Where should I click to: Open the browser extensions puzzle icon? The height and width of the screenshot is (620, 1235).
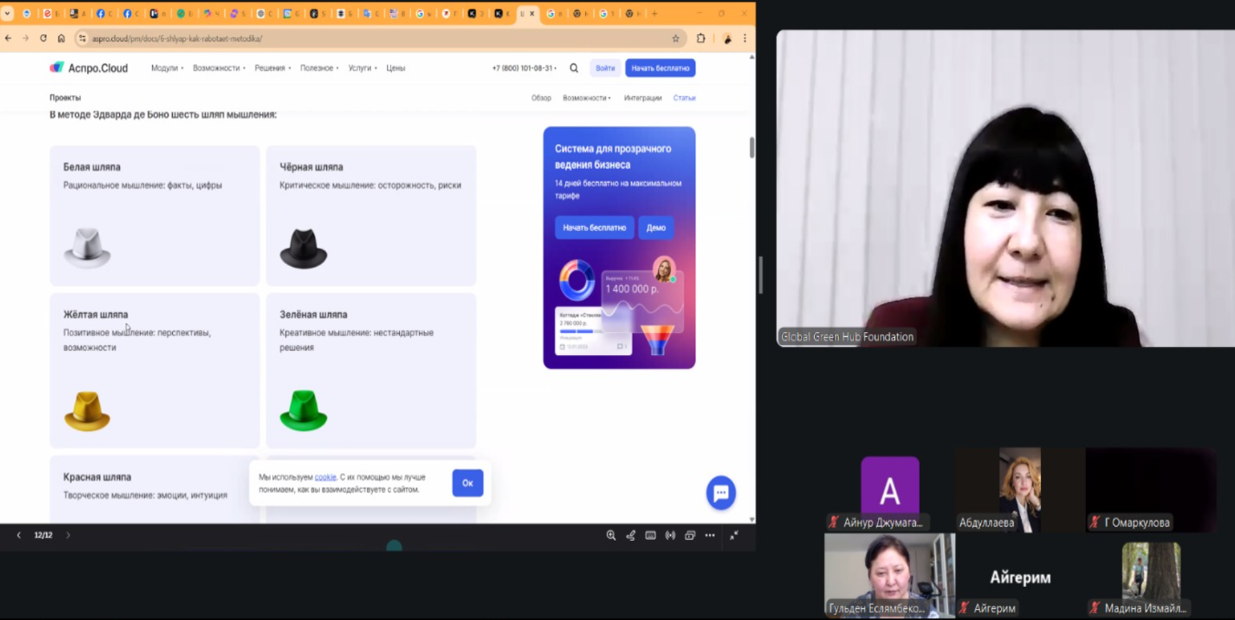point(701,39)
